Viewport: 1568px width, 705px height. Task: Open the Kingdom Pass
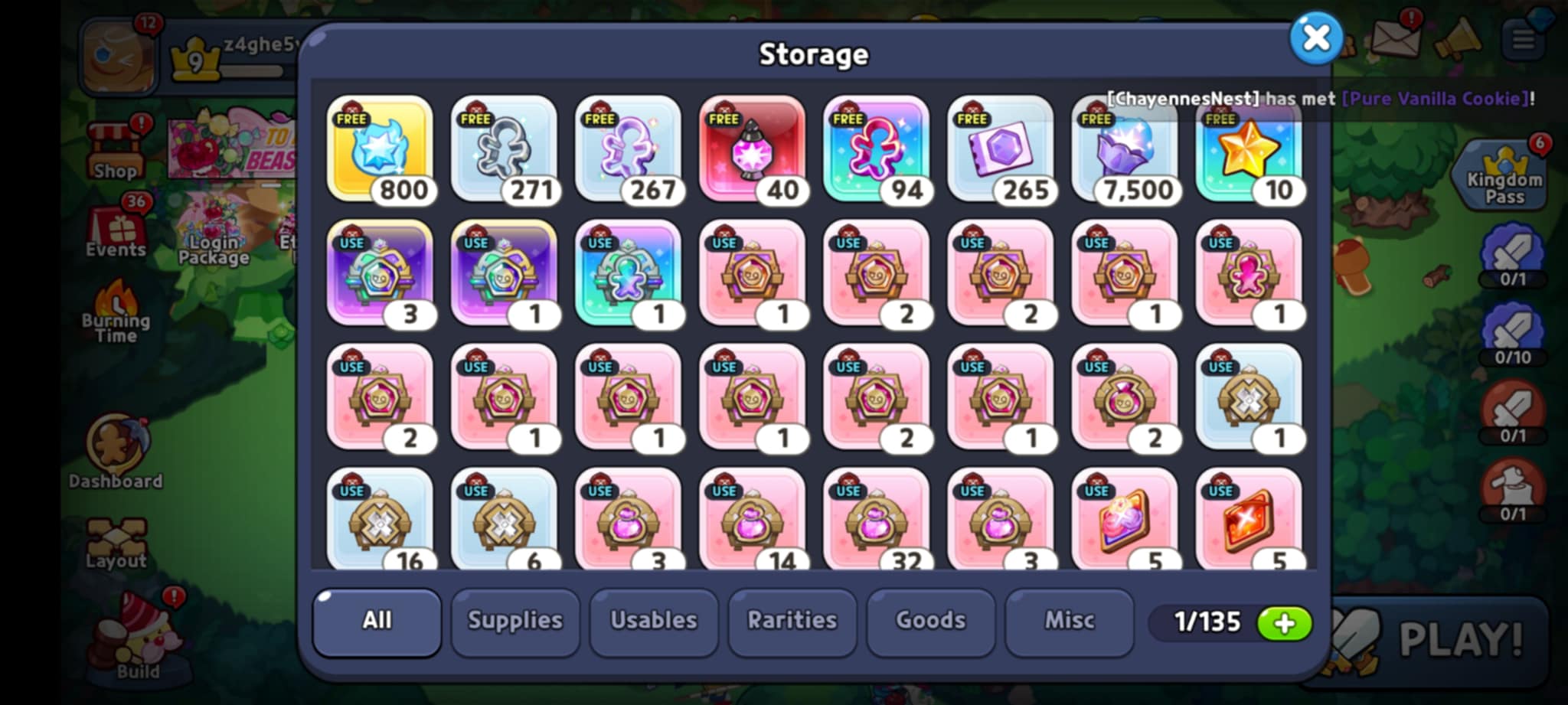pos(1504,176)
